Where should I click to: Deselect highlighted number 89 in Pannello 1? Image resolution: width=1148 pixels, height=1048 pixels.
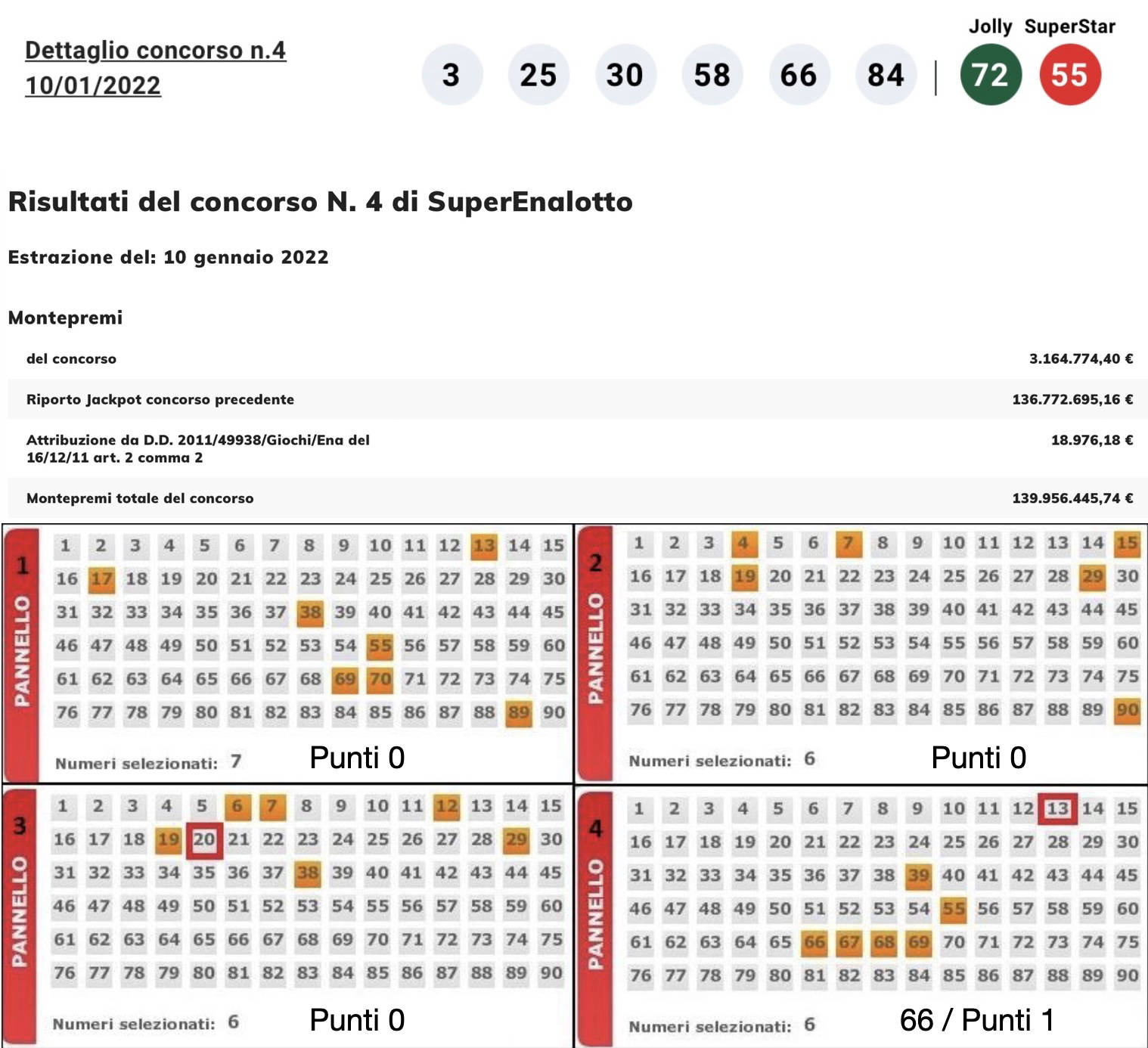point(519,712)
